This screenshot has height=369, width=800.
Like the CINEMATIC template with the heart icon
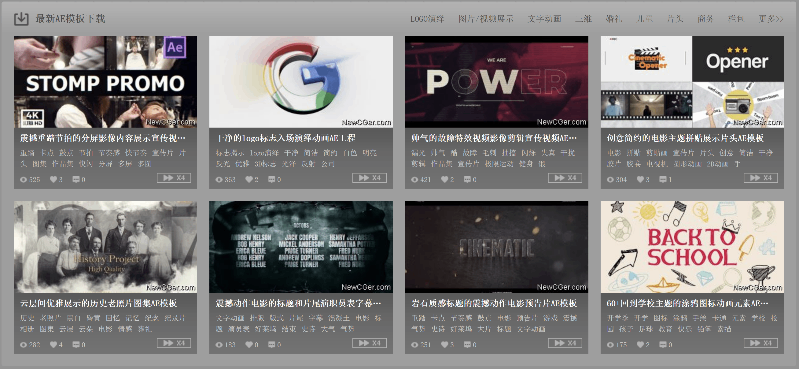[x=445, y=345]
